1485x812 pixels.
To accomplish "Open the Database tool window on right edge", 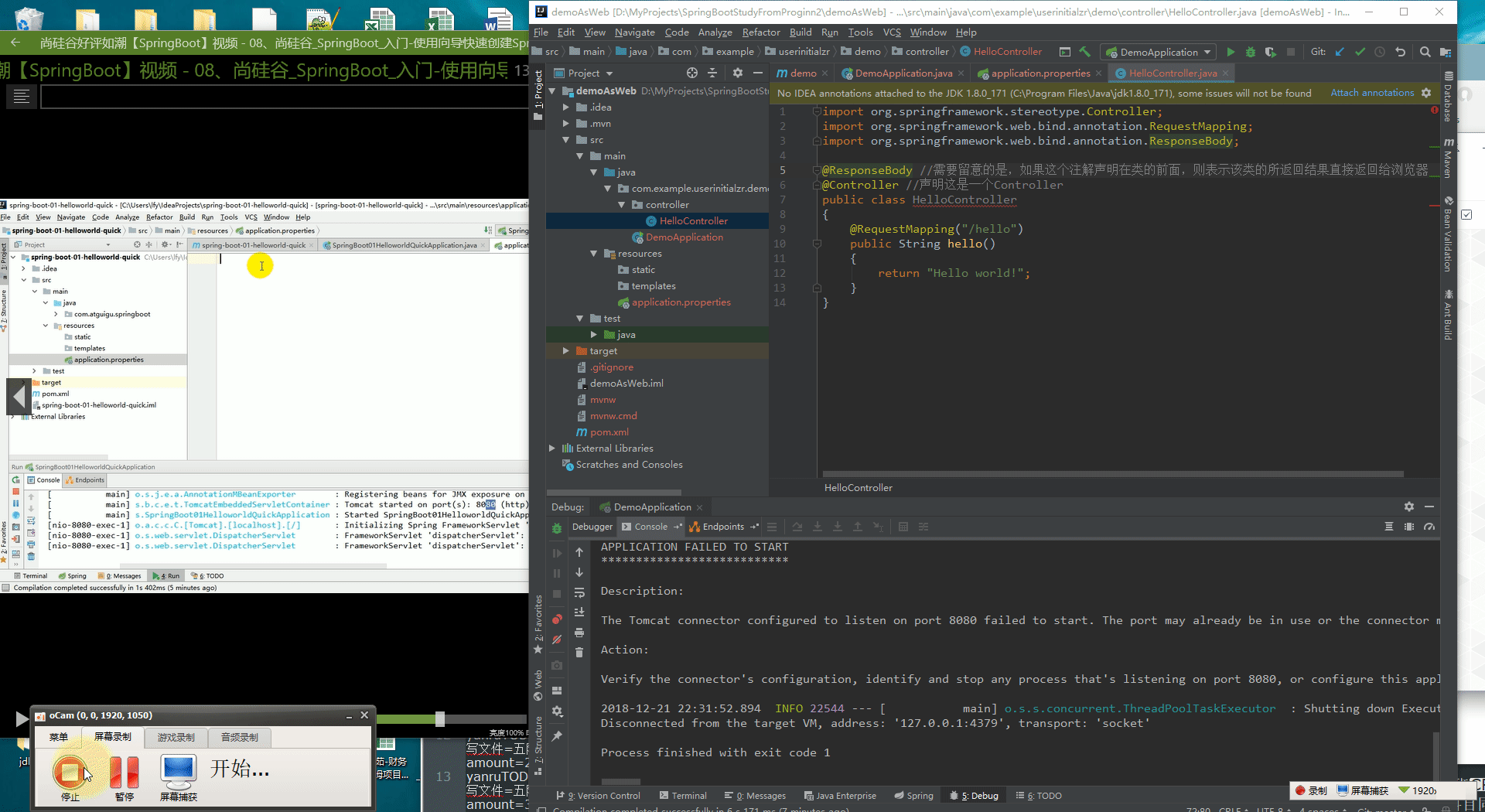I will pos(1449,97).
